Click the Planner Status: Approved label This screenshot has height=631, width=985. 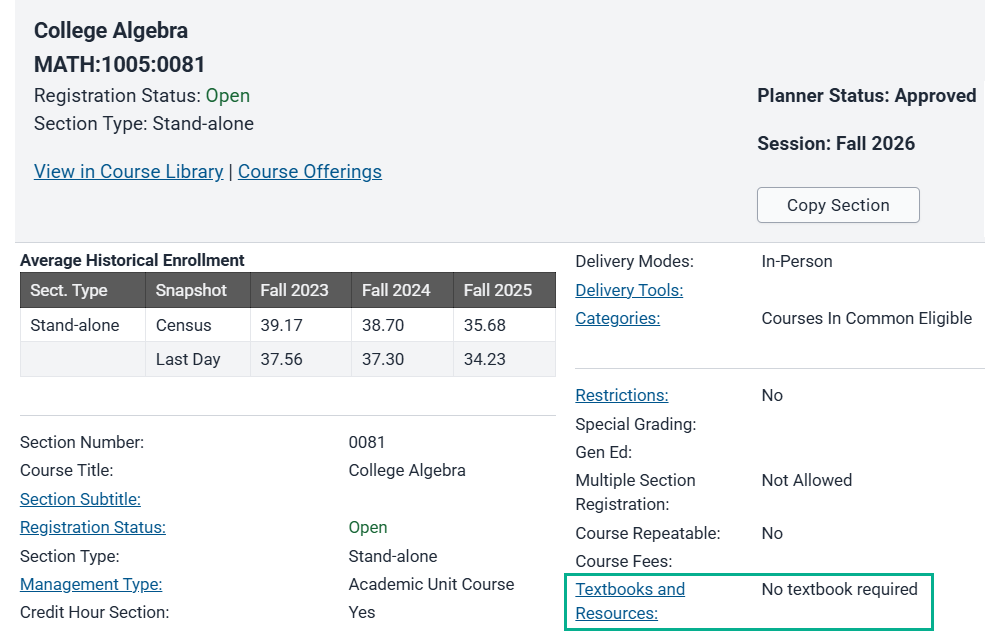pos(866,96)
